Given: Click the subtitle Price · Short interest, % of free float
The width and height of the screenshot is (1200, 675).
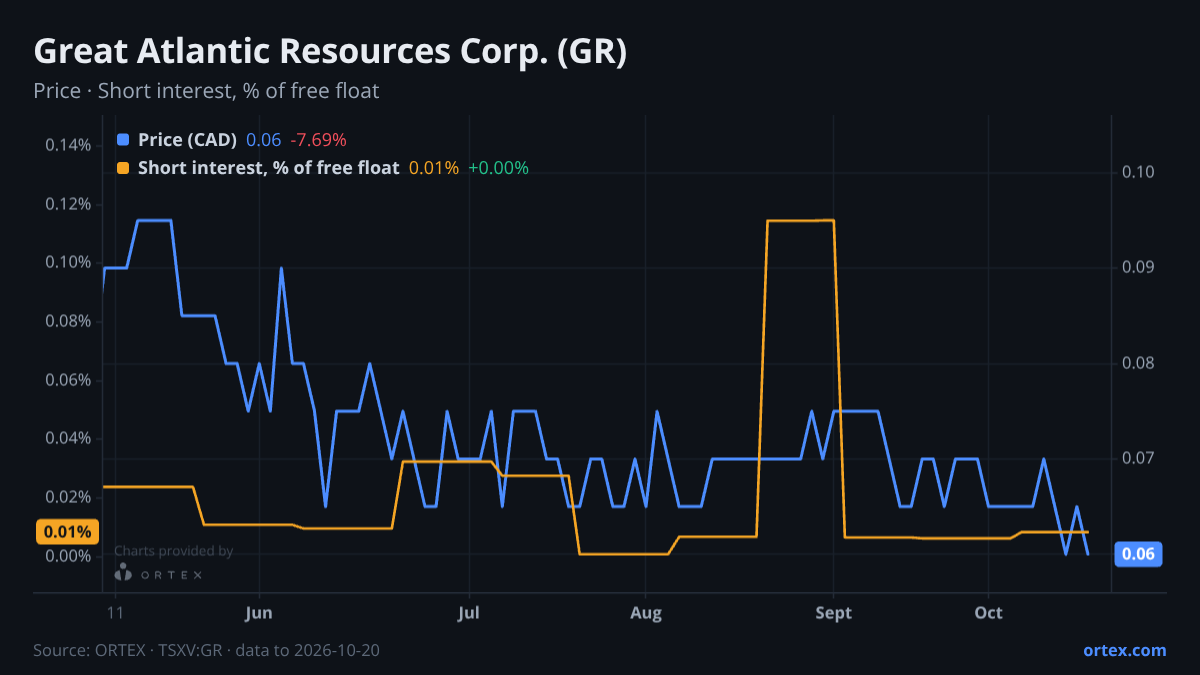Looking at the screenshot, I should [x=206, y=91].
